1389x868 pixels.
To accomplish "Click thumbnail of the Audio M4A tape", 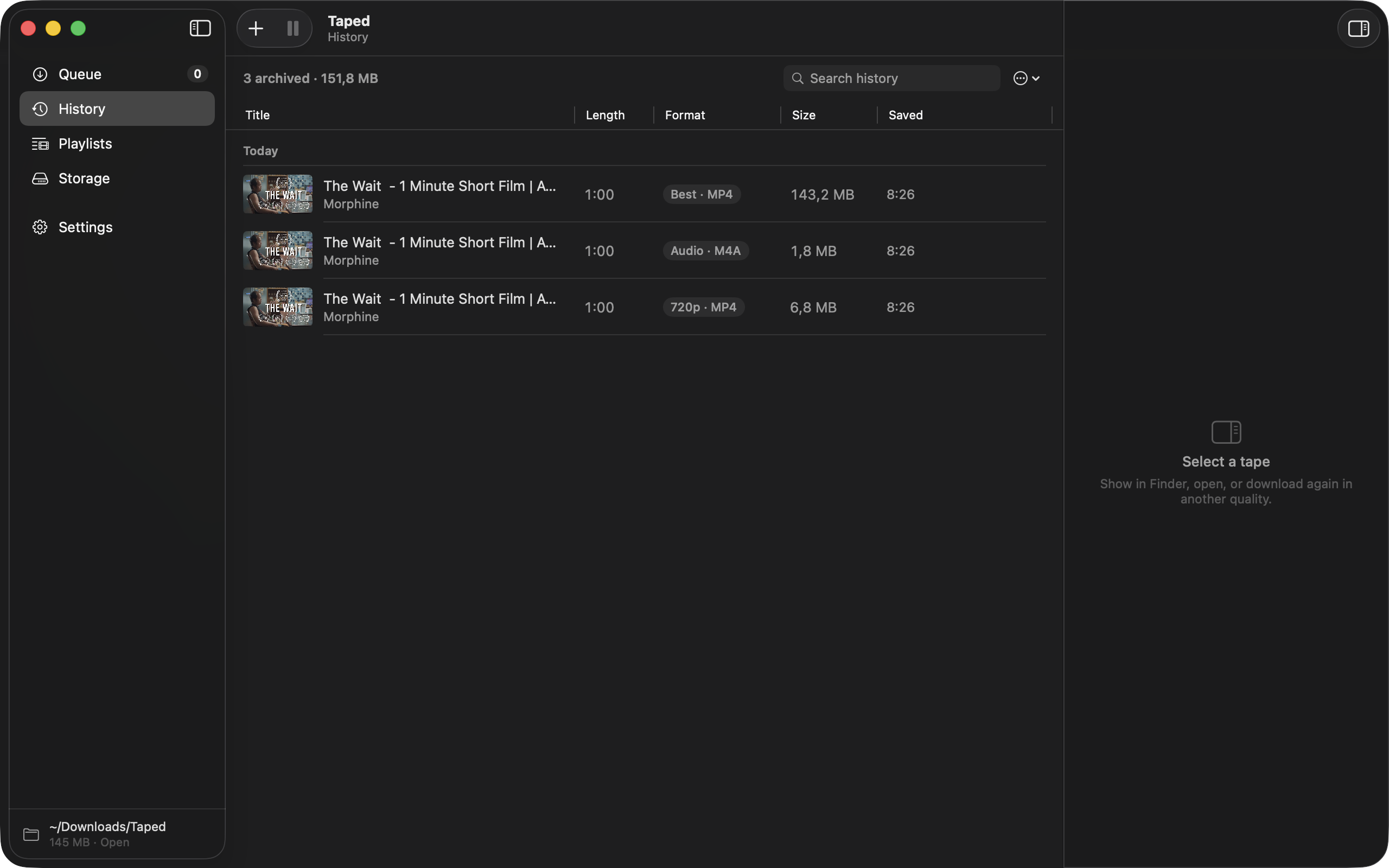I will (278, 250).
